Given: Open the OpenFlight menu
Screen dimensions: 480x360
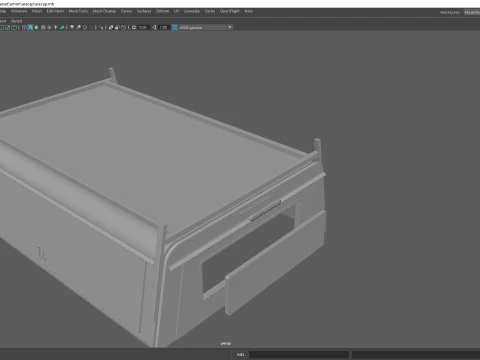Looking at the screenshot, I should pyautogui.click(x=230, y=11).
